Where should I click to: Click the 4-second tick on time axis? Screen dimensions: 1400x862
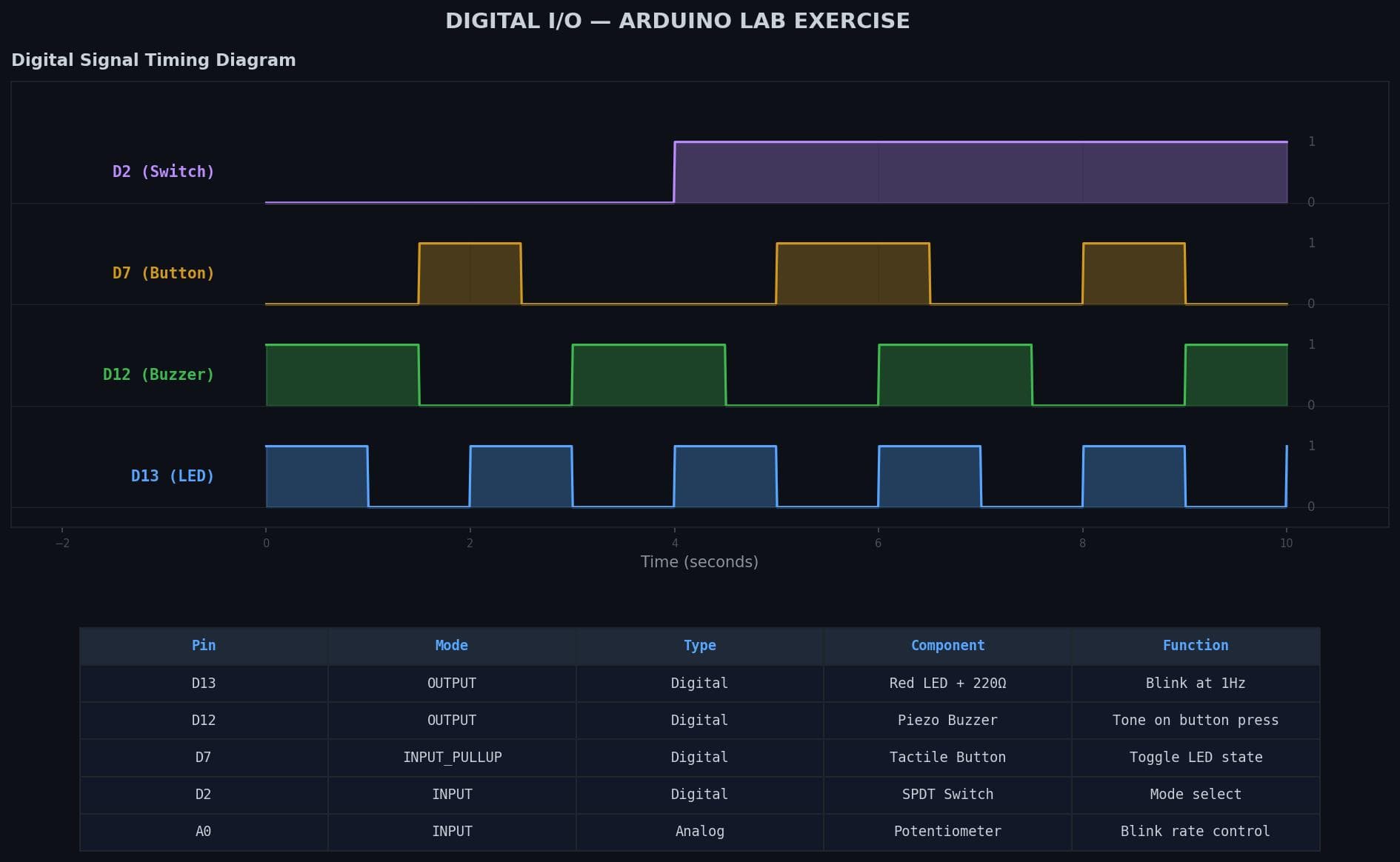tap(675, 543)
